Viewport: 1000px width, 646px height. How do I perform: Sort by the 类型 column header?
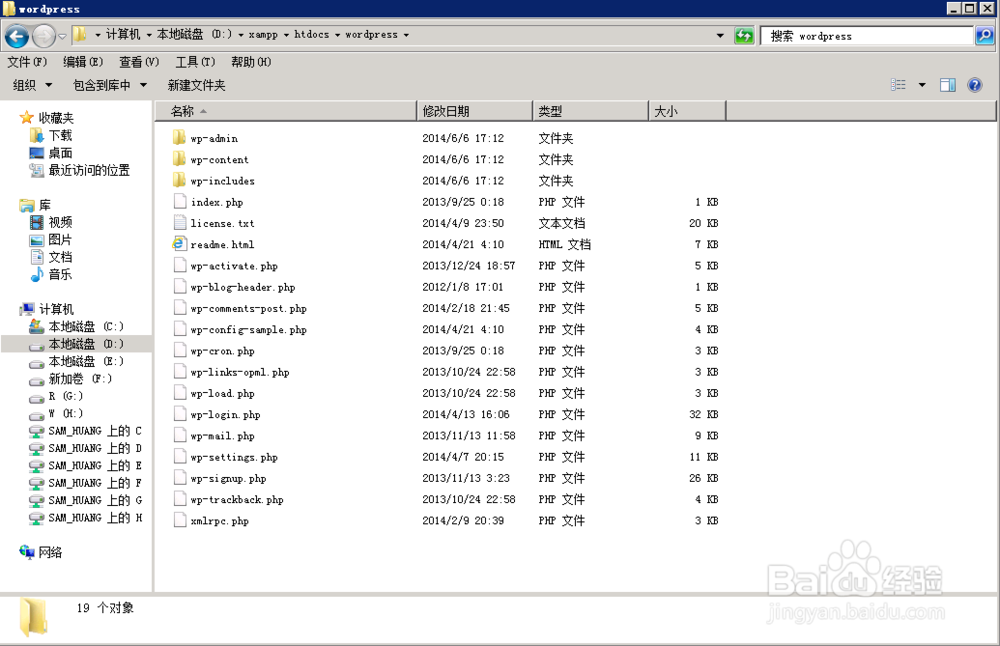pyautogui.click(x=591, y=111)
